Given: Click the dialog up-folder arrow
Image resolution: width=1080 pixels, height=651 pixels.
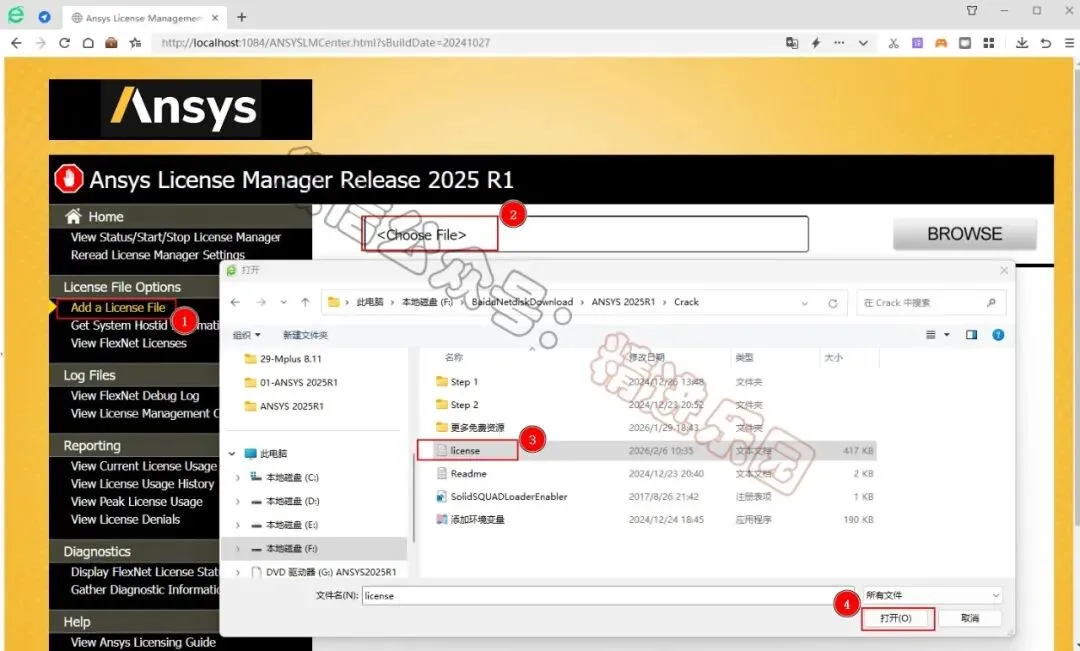Looking at the screenshot, I should click(x=305, y=302).
